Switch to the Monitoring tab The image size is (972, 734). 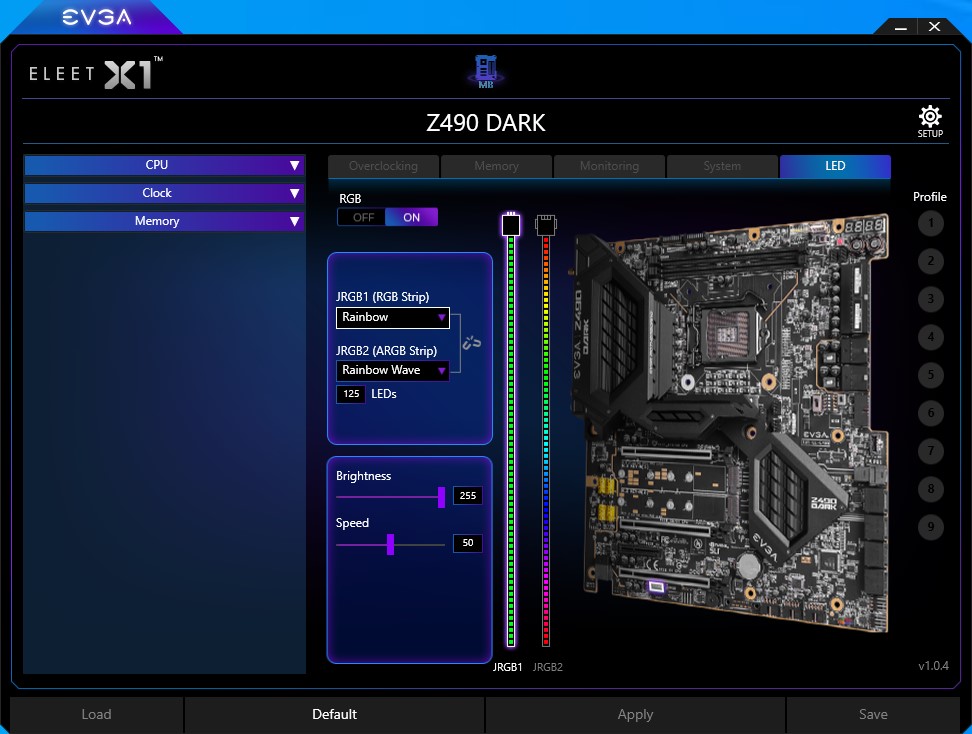[x=609, y=166]
